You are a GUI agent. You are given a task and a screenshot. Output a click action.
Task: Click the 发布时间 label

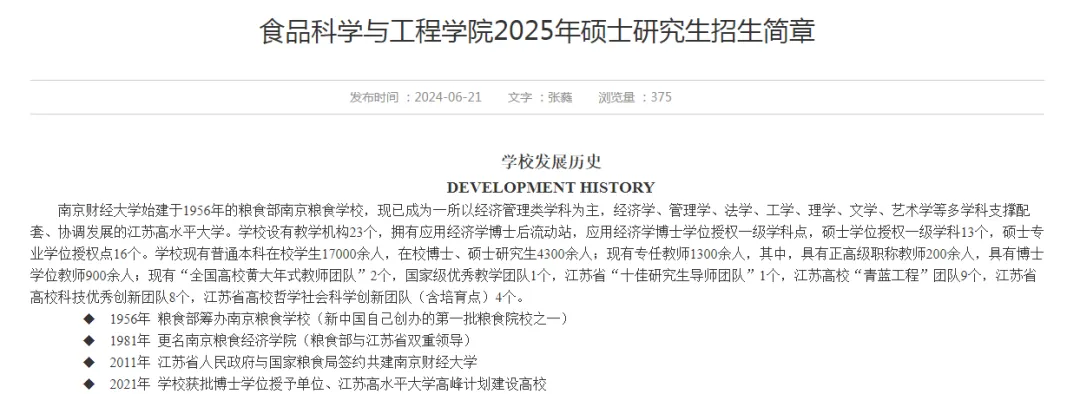coord(374,97)
